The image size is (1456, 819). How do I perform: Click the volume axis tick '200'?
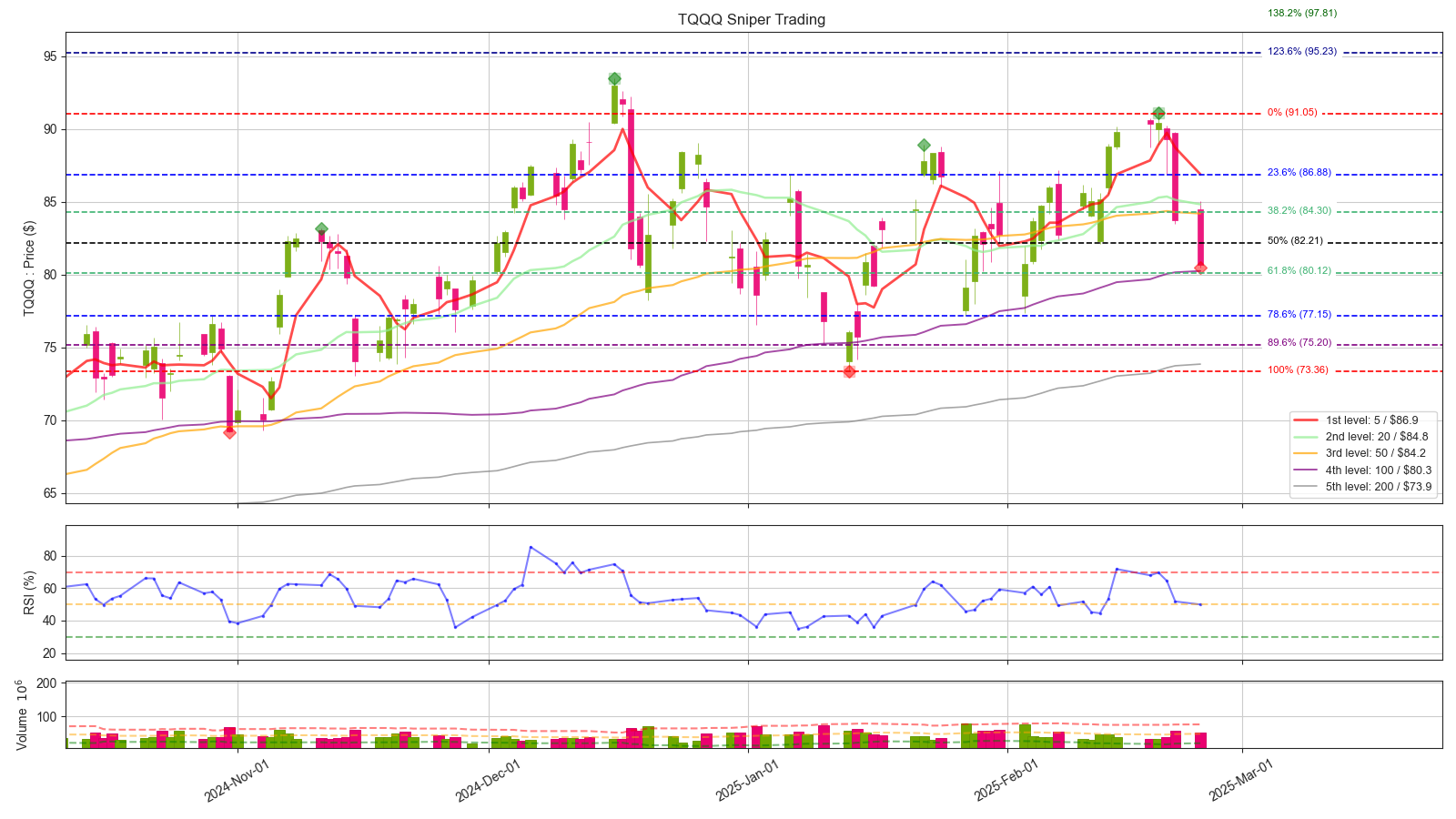pyautogui.click(x=46, y=683)
